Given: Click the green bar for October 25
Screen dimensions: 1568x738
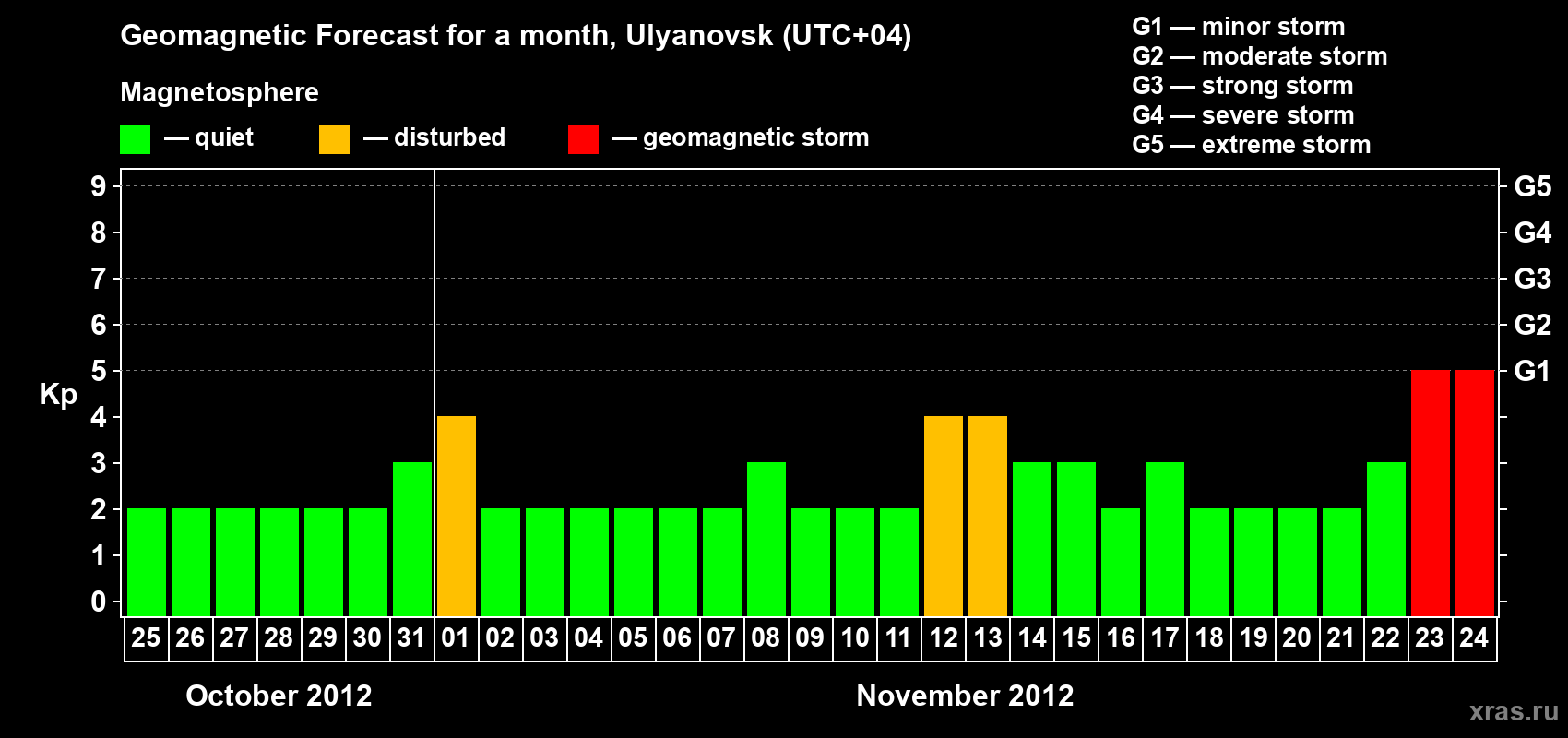Looking at the screenshot, I should 147,562.
